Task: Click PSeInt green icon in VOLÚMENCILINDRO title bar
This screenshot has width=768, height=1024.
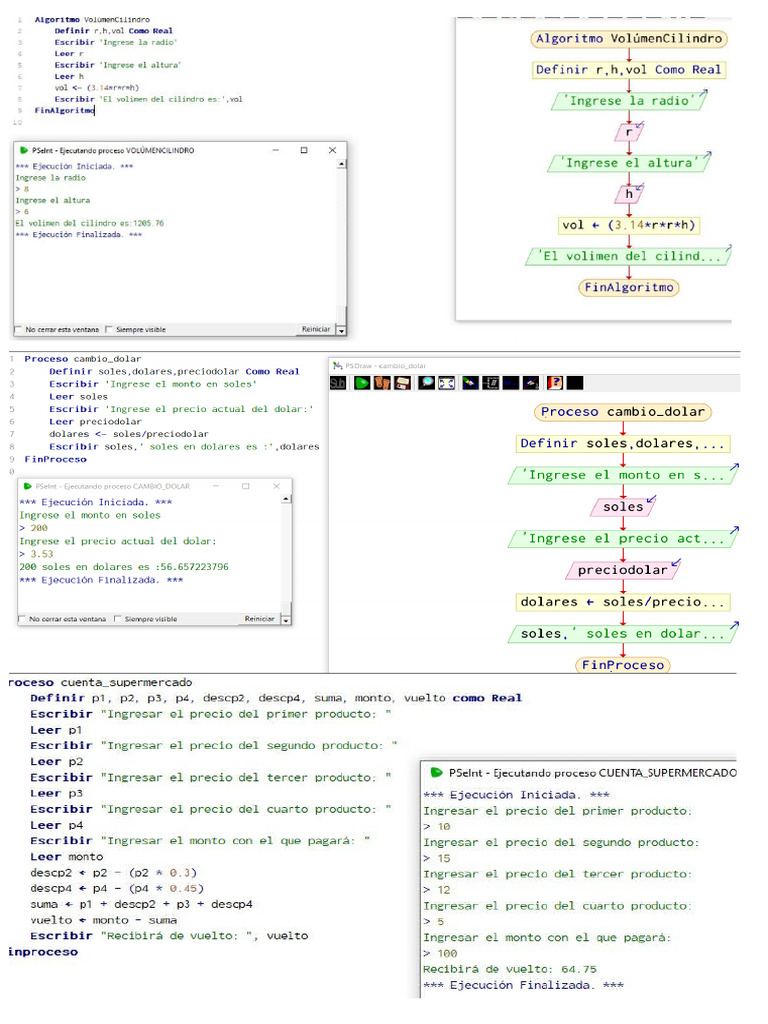Action: [23, 150]
